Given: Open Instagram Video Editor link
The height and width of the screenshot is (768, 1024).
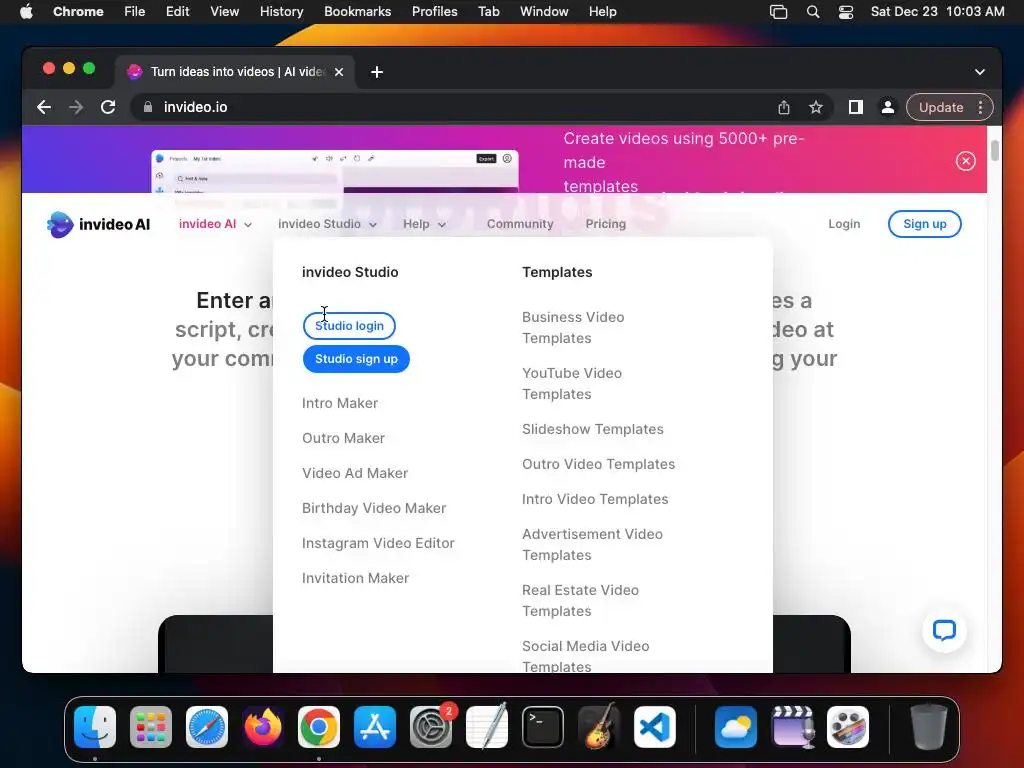Looking at the screenshot, I should tap(378, 543).
